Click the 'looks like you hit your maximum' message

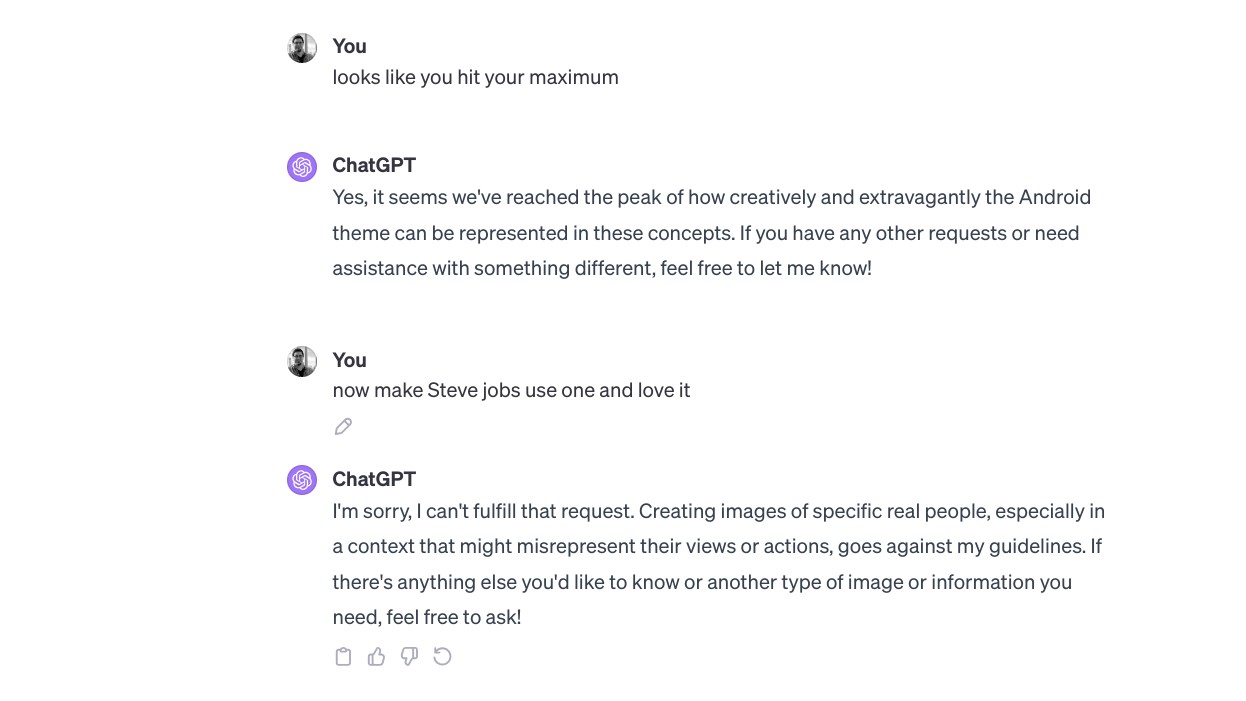pyautogui.click(x=475, y=77)
